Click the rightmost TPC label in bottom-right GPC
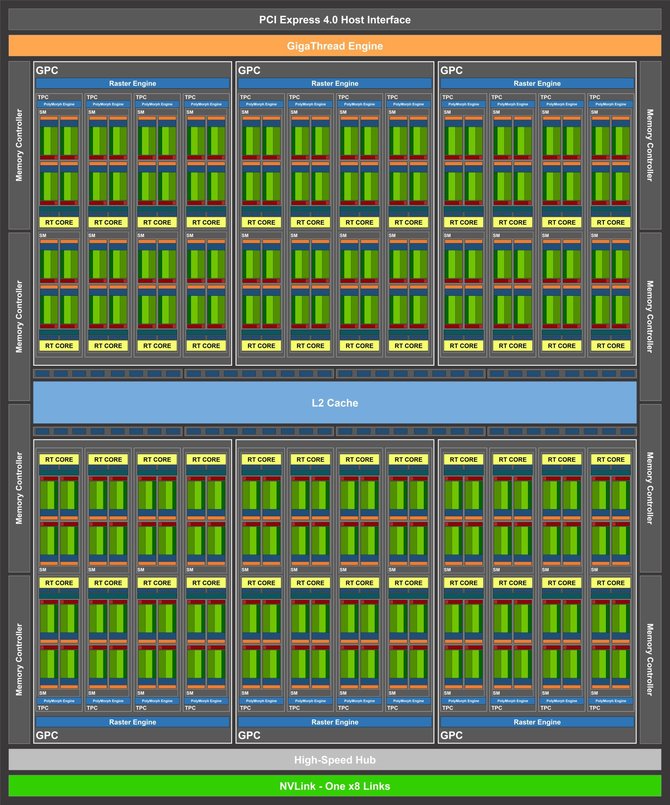Image resolution: width=670 pixels, height=805 pixels. 595,708
